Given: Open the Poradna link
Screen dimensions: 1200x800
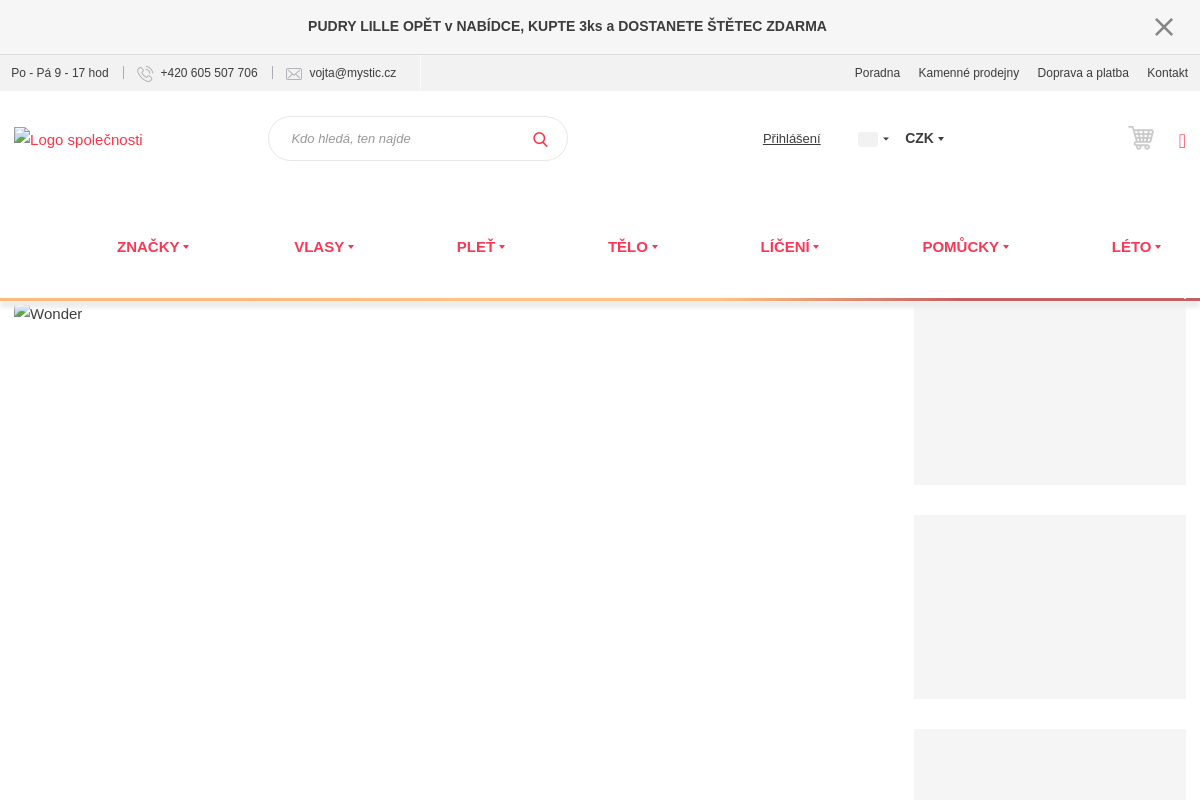Looking at the screenshot, I should [877, 73].
